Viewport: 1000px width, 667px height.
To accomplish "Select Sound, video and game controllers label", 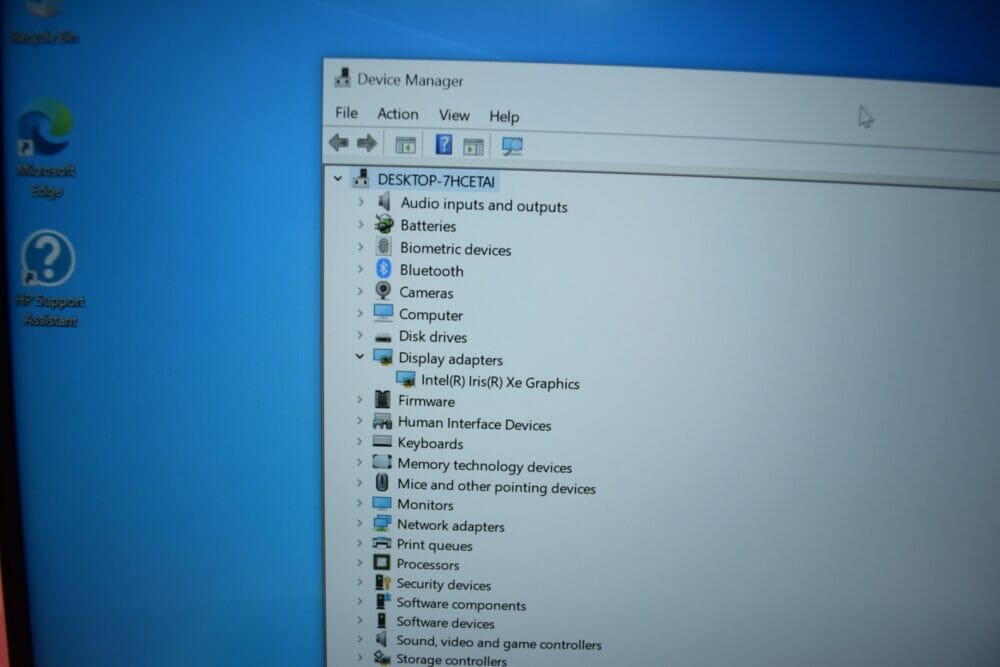I will point(499,643).
